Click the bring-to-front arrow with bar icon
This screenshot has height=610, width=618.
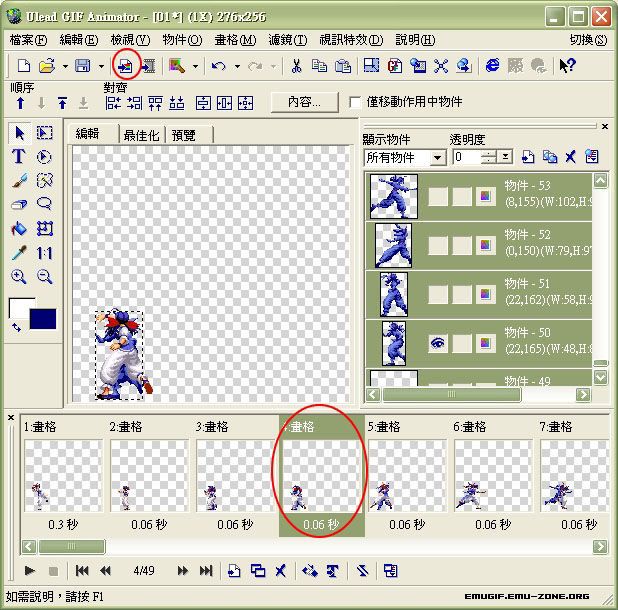coord(62,103)
